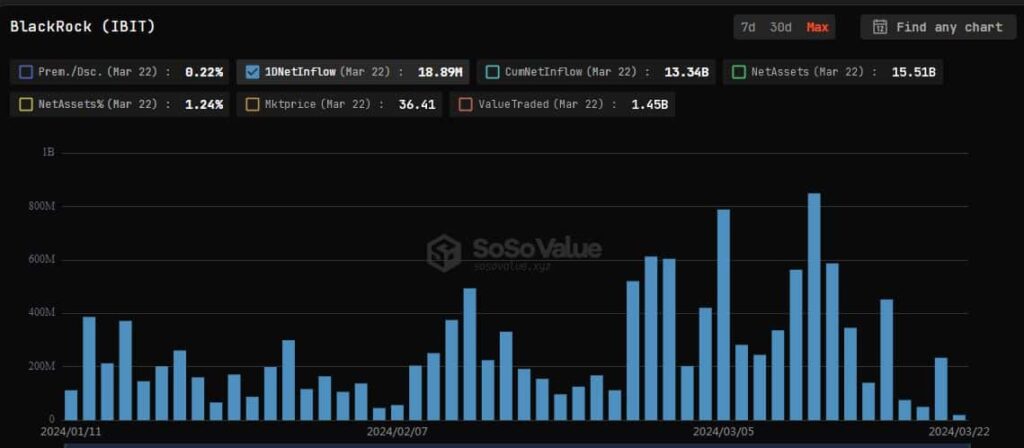Select the 30d time range
The height and width of the screenshot is (448, 1024).
pyautogui.click(x=781, y=27)
